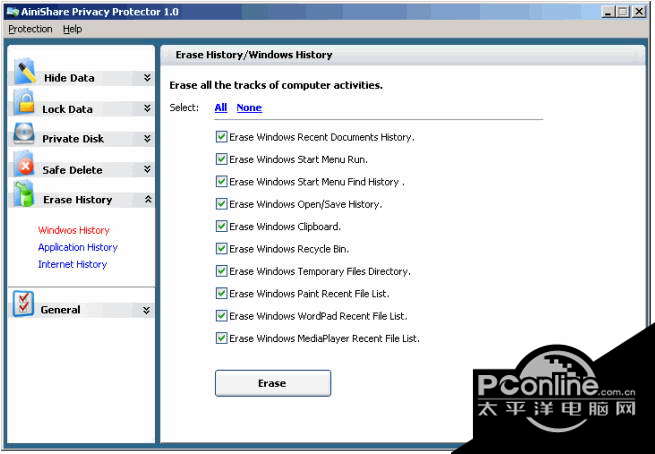The width and height of the screenshot is (655, 454).
Task: Toggle Erase Windows Paint Recent File List
Action: (x=221, y=294)
